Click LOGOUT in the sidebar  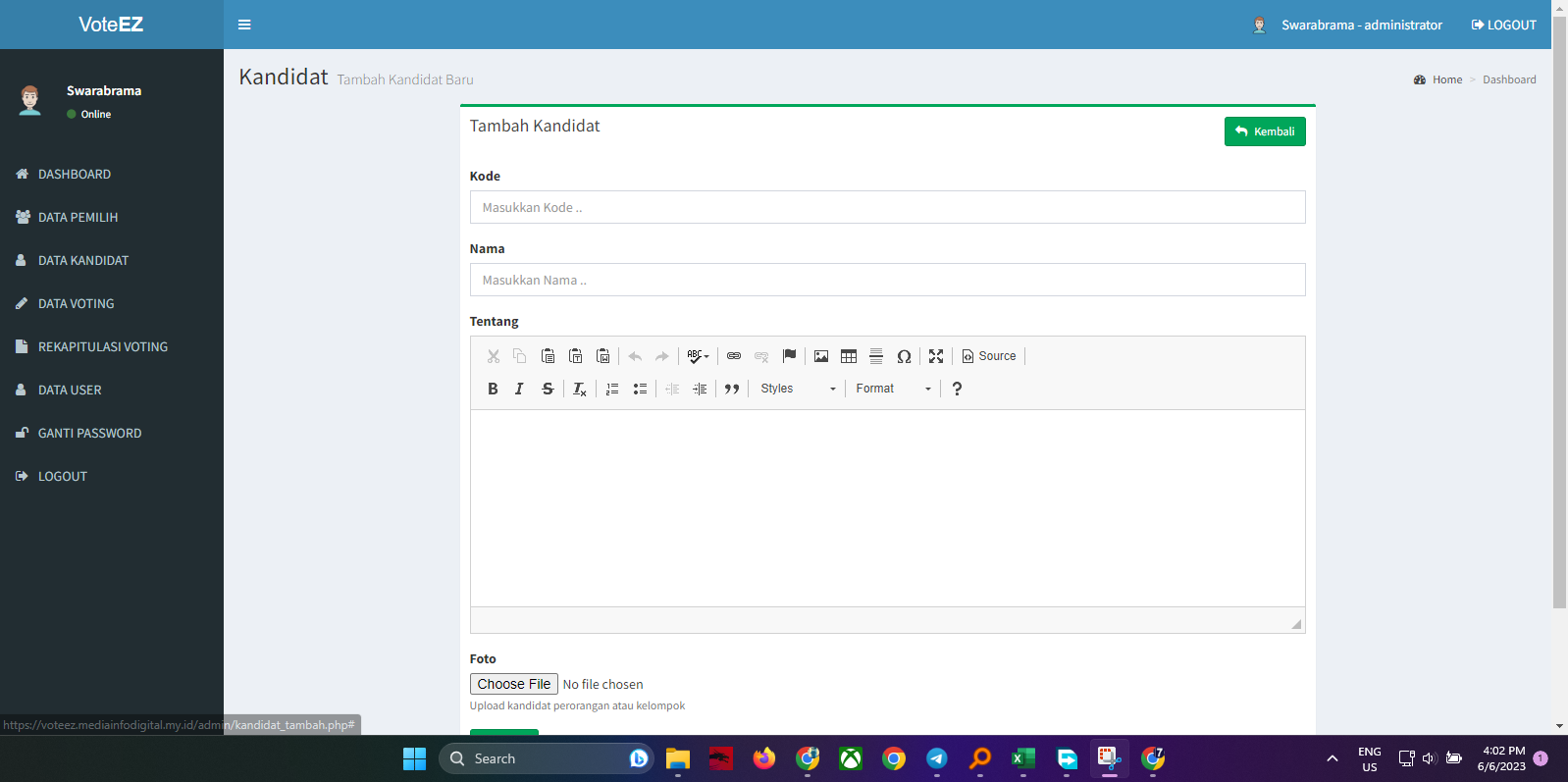click(112, 476)
